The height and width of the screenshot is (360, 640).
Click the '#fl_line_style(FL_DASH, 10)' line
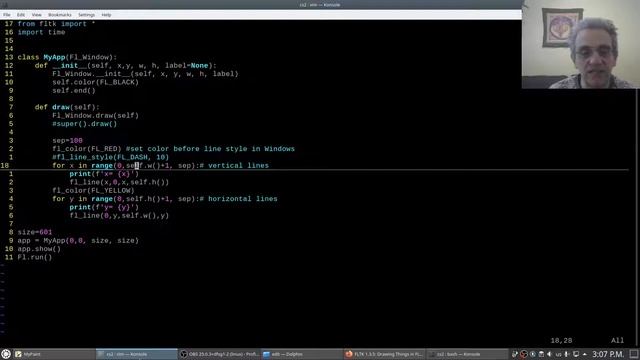110,157
